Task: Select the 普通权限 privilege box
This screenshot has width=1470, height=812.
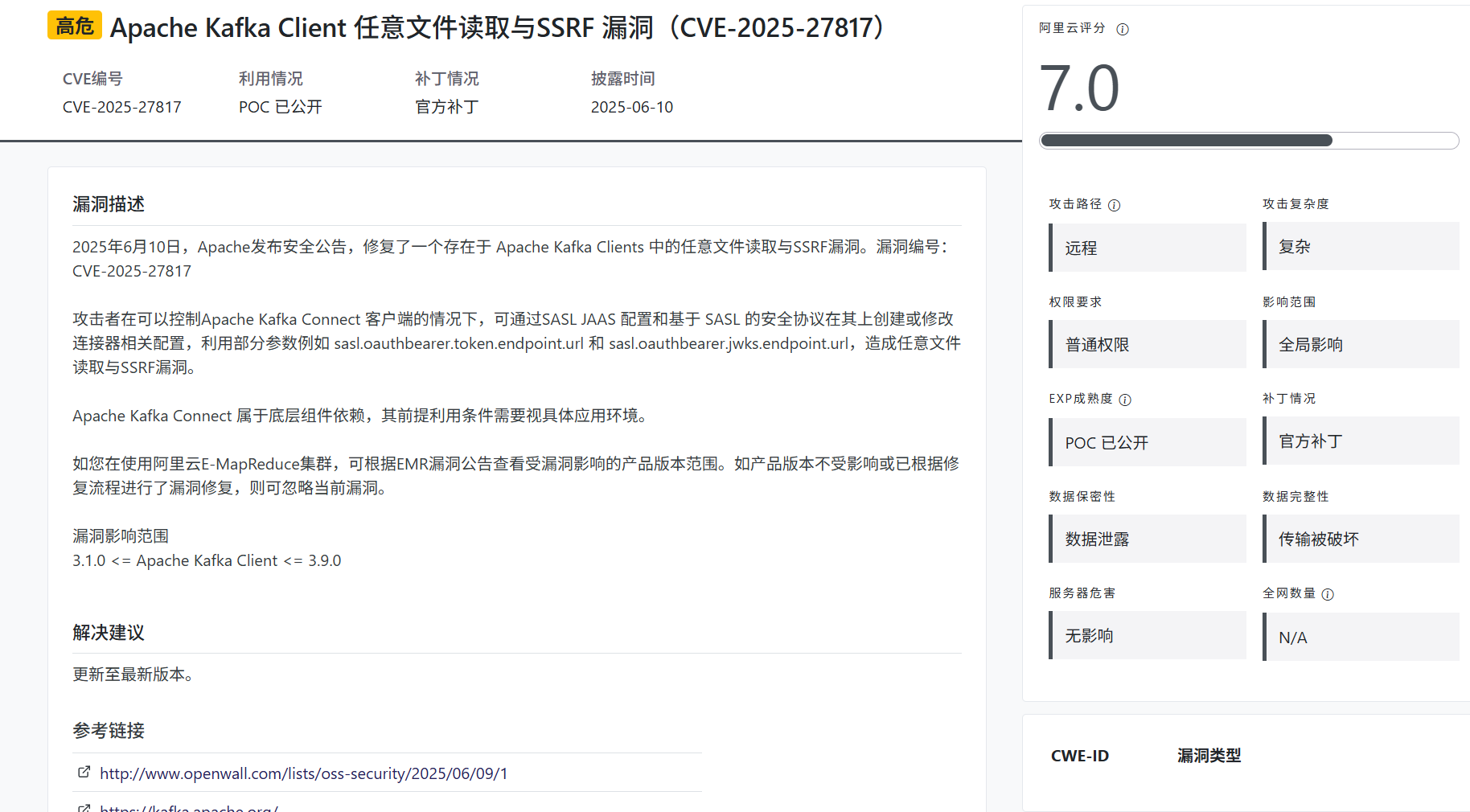Action: pyautogui.click(x=1148, y=344)
